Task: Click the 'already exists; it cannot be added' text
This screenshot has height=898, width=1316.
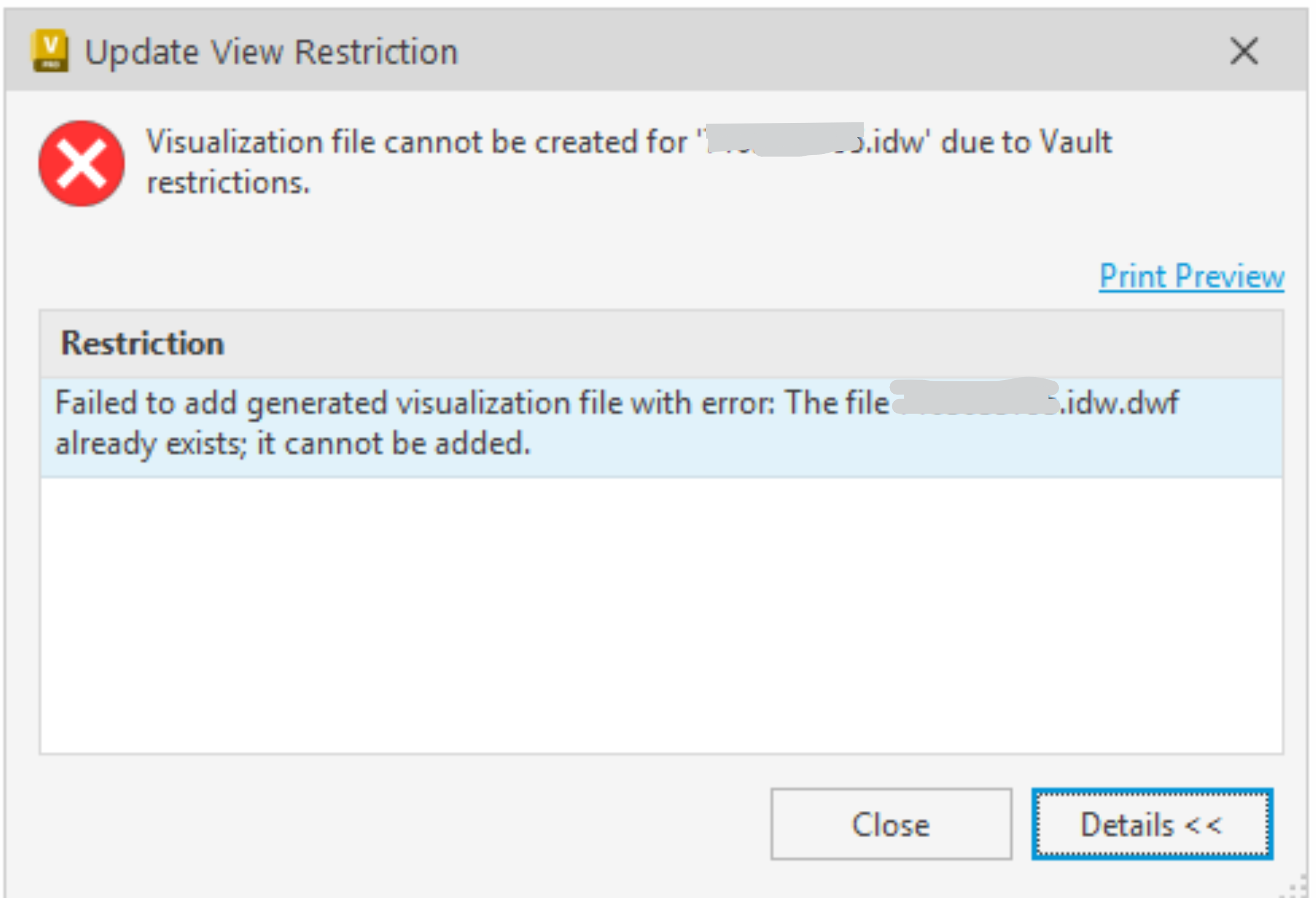Action: click(292, 443)
